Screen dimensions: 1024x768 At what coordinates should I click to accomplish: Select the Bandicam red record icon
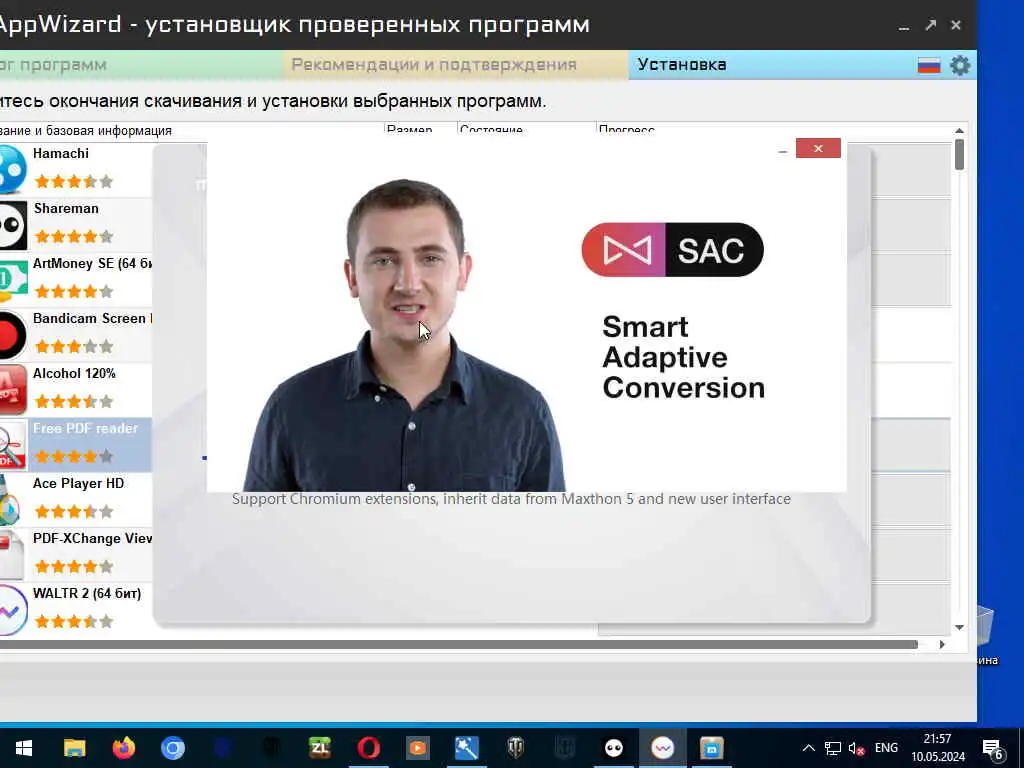pyautogui.click(x=12, y=336)
